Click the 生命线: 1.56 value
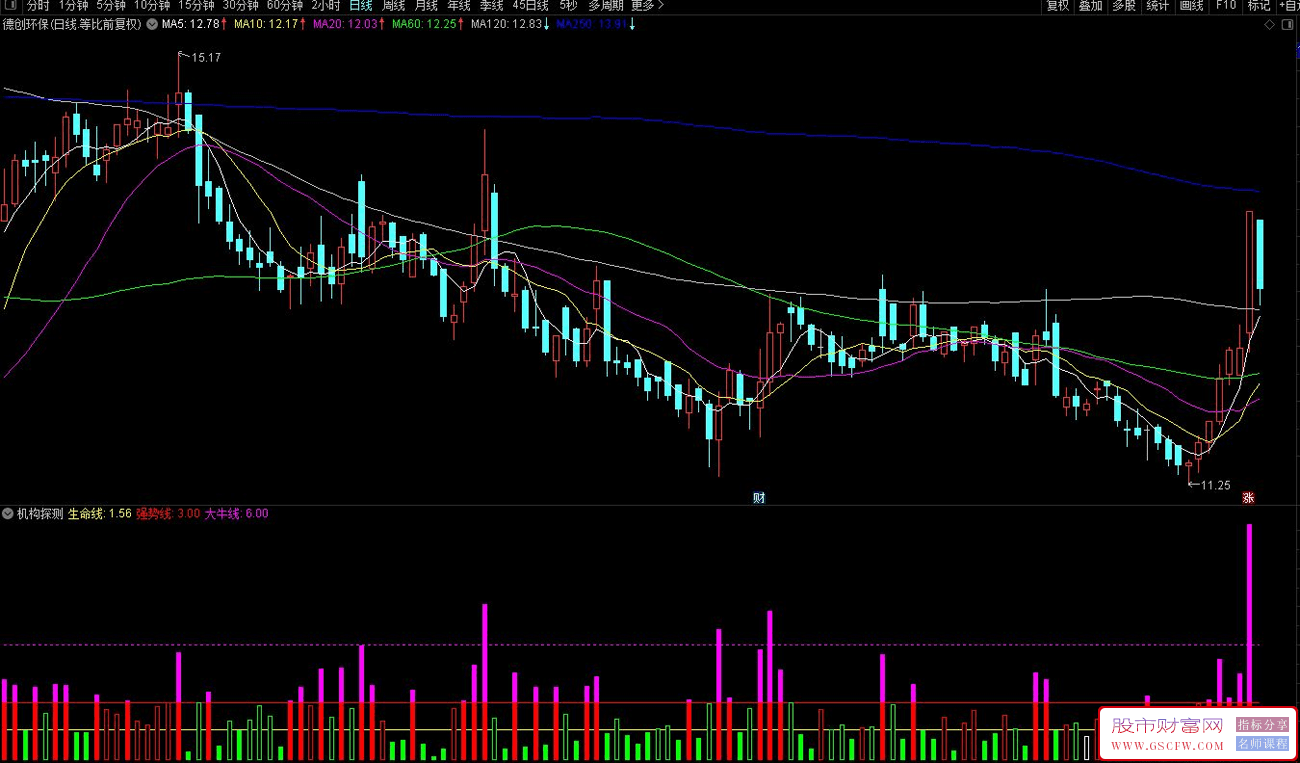The width and height of the screenshot is (1300, 763). pyautogui.click(x=100, y=513)
